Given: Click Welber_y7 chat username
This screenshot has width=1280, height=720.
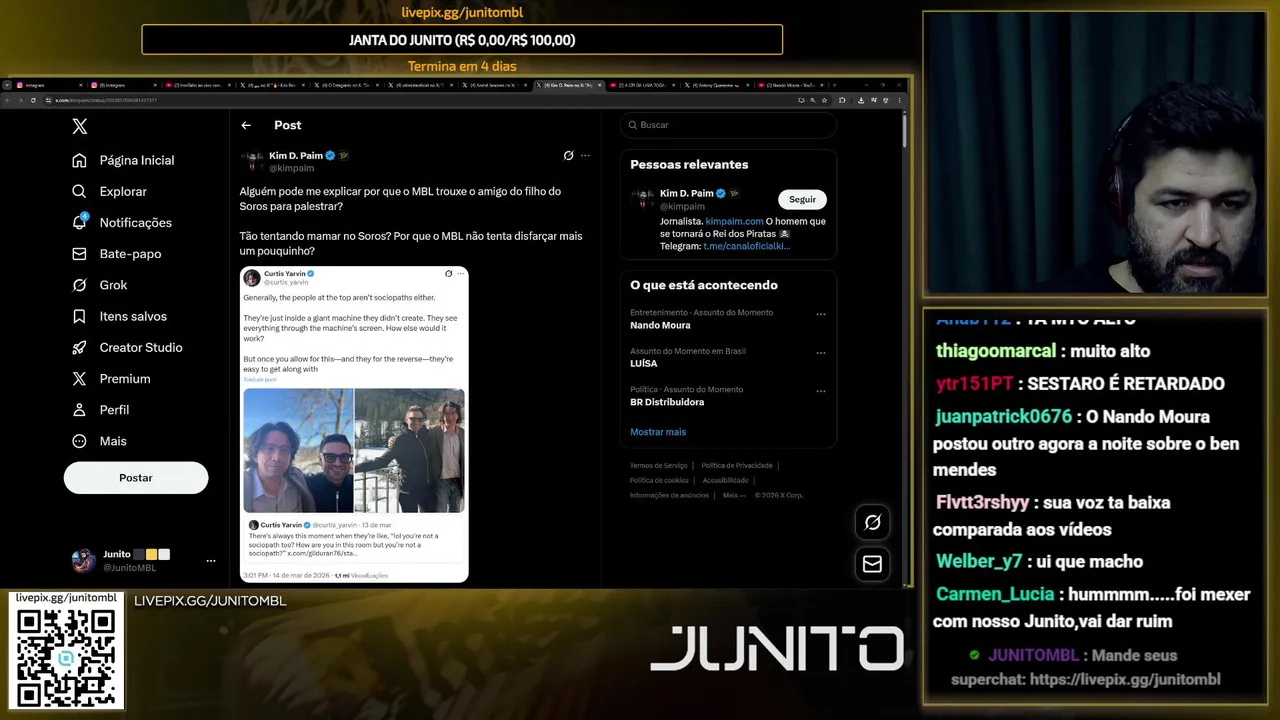Looking at the screenshot, I should click(979, 561).
